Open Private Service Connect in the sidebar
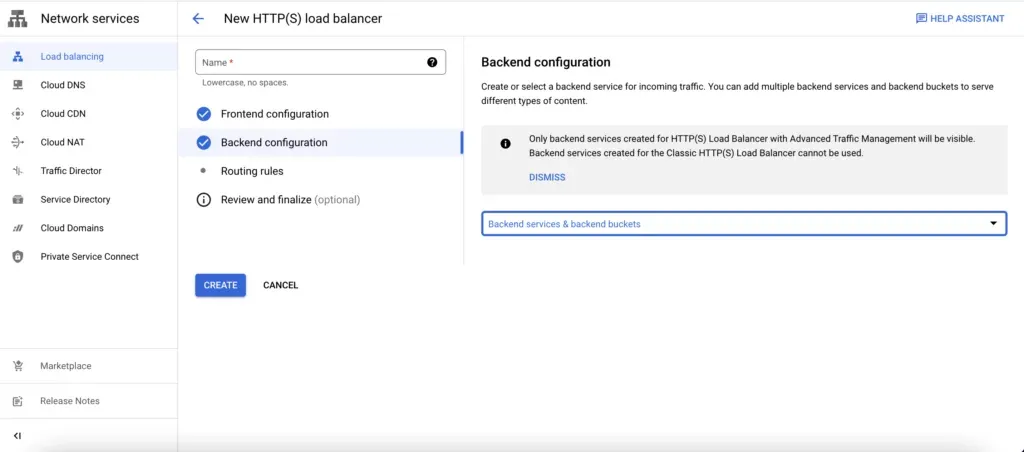Screen dimensions: 1024x452 click(89, 257)
